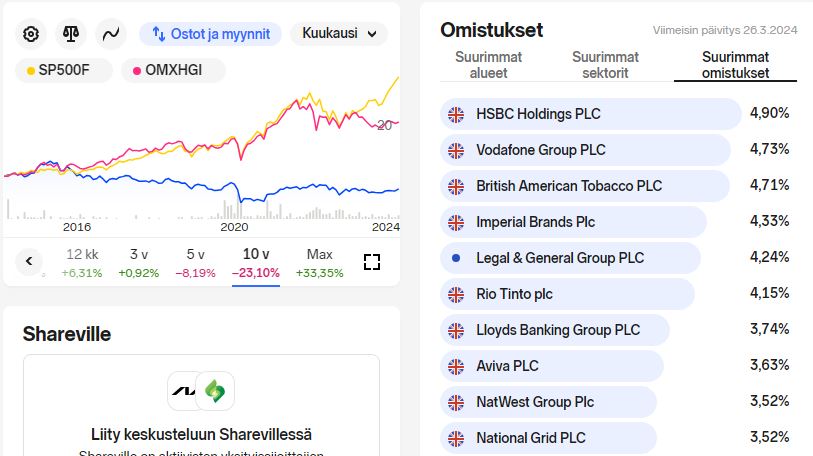Switch to Suurimmat sektorit tab
The width and height of the screenshot is (813, 456).
[x=605, y=65]
